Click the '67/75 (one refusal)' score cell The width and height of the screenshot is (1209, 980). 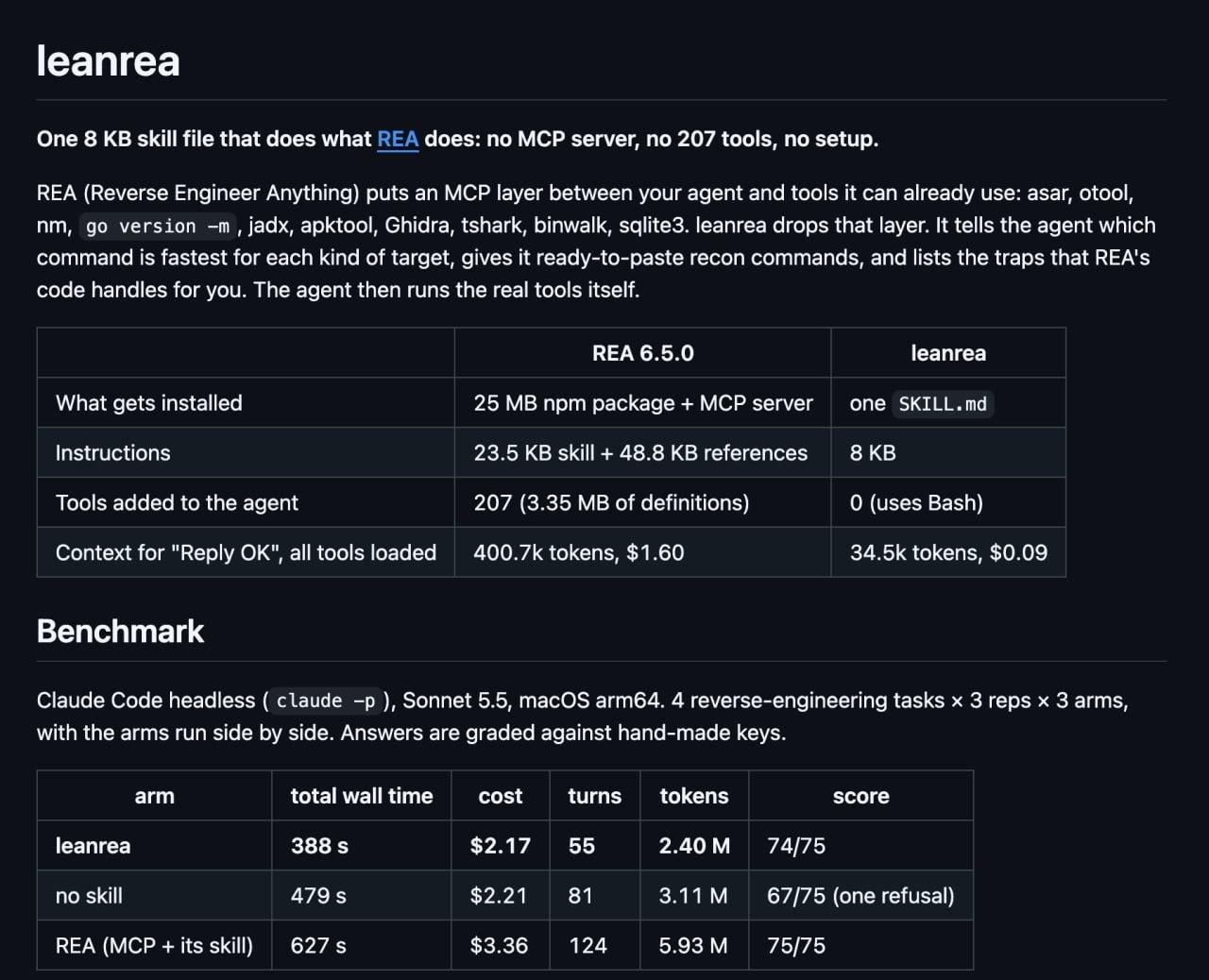860,895
